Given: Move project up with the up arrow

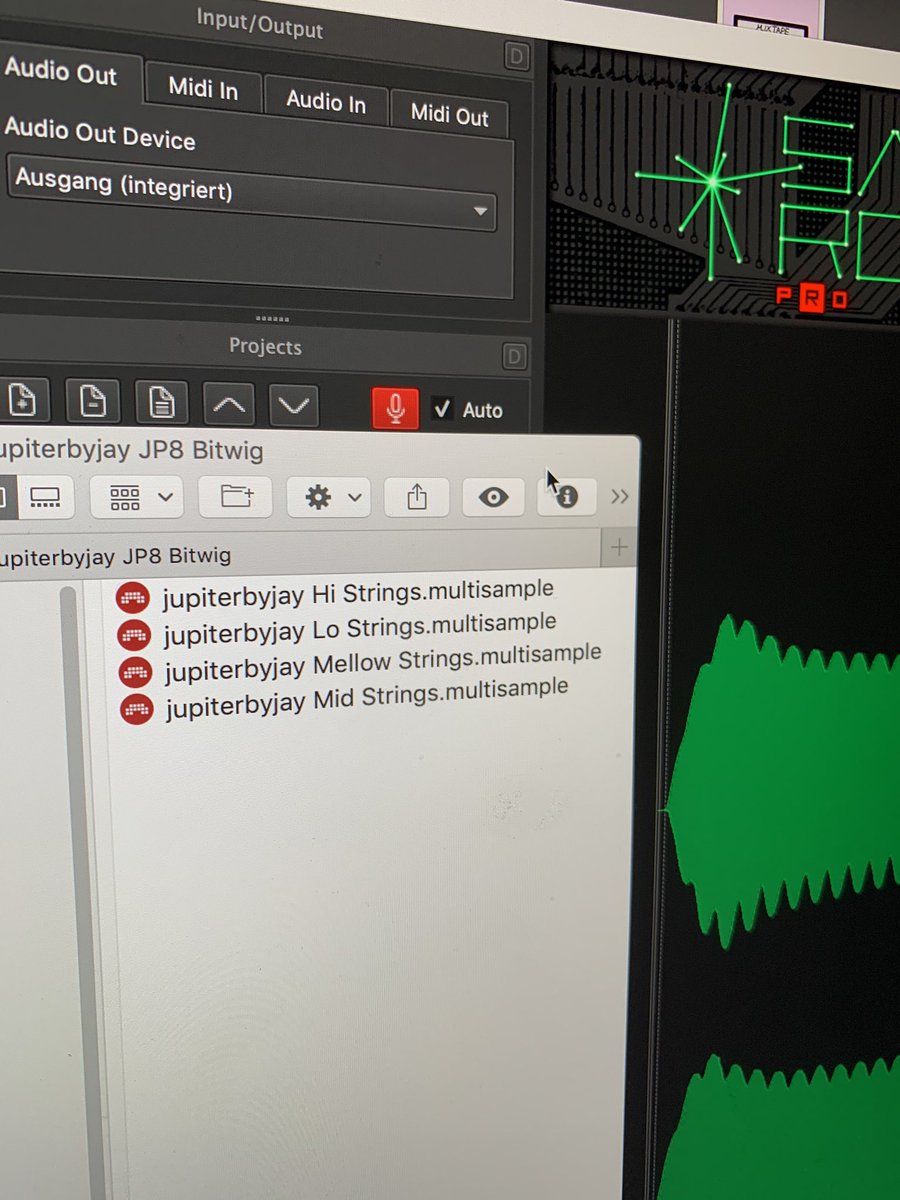Looking at the screenshot, I should (229, 406).
